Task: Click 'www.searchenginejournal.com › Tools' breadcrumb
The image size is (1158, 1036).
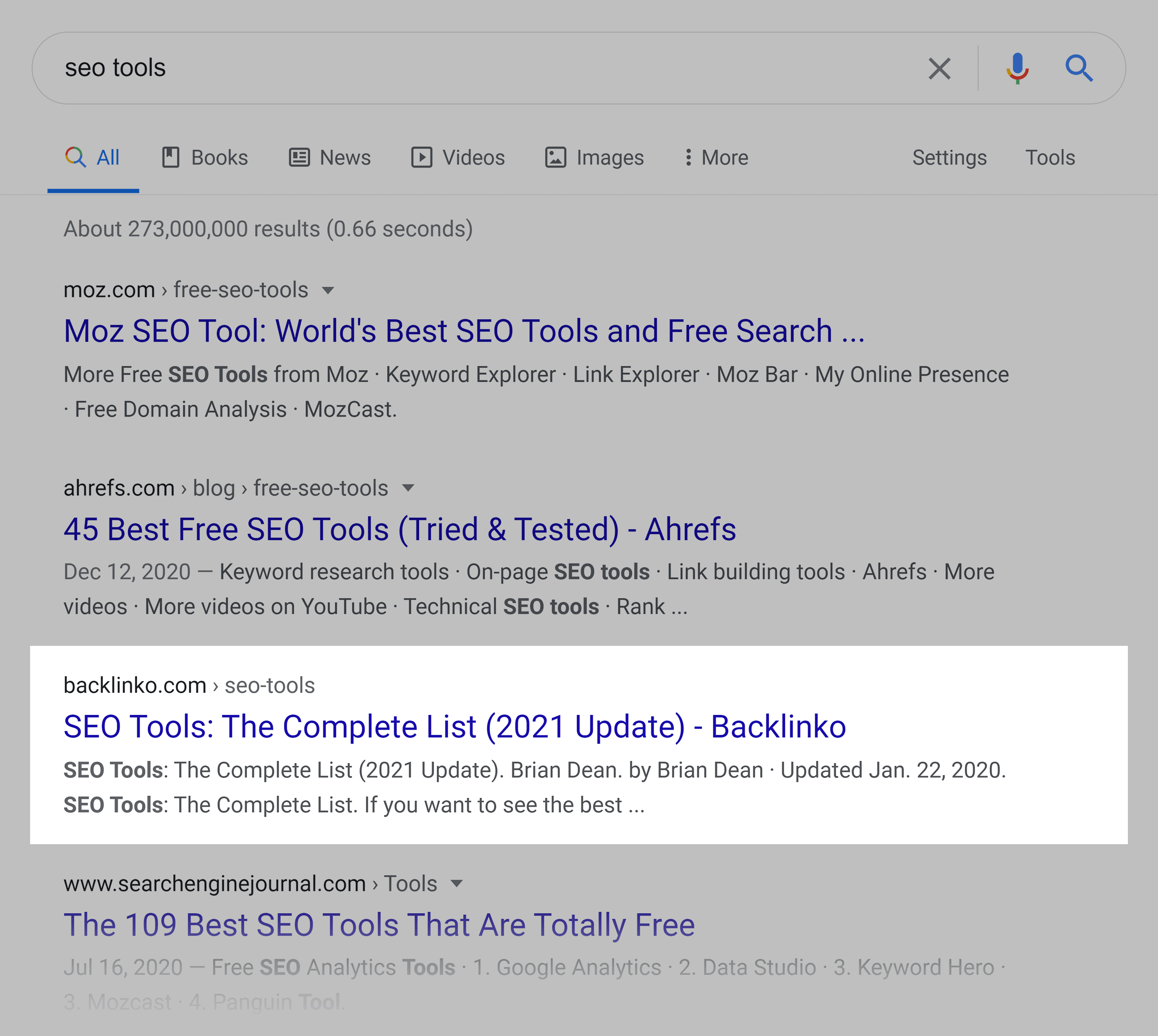Action: [251, 884]
